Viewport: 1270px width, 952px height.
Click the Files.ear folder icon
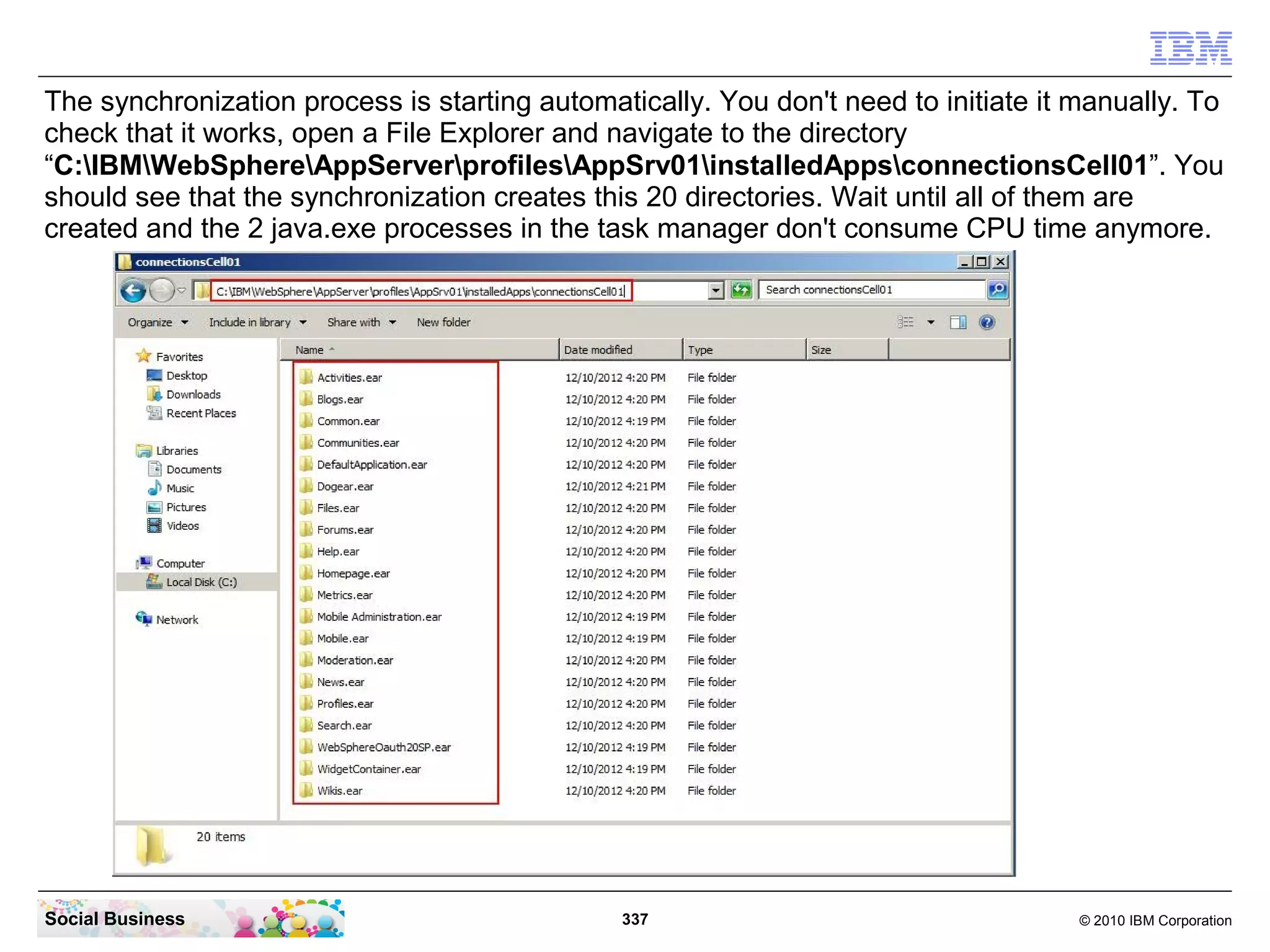coord(306,507)
